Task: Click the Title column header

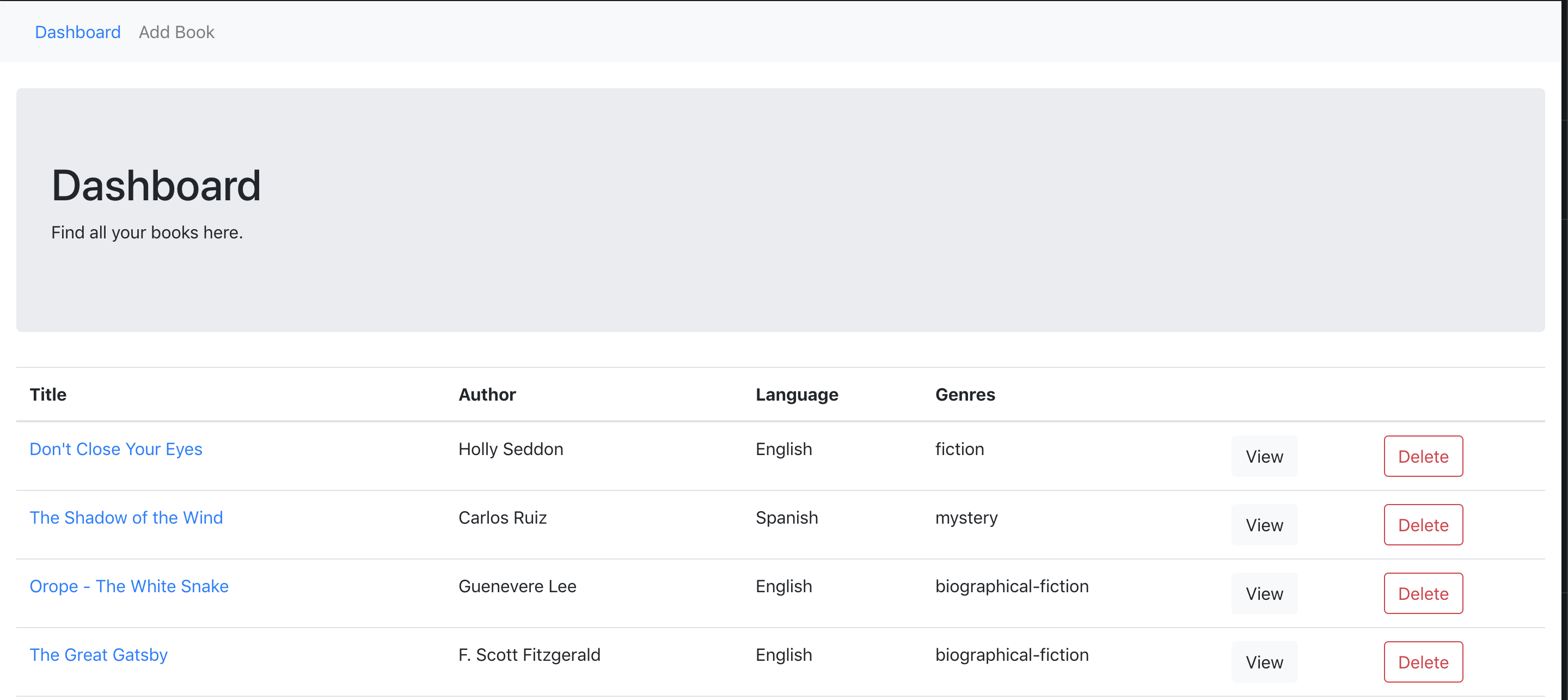Action: (48, 395)
